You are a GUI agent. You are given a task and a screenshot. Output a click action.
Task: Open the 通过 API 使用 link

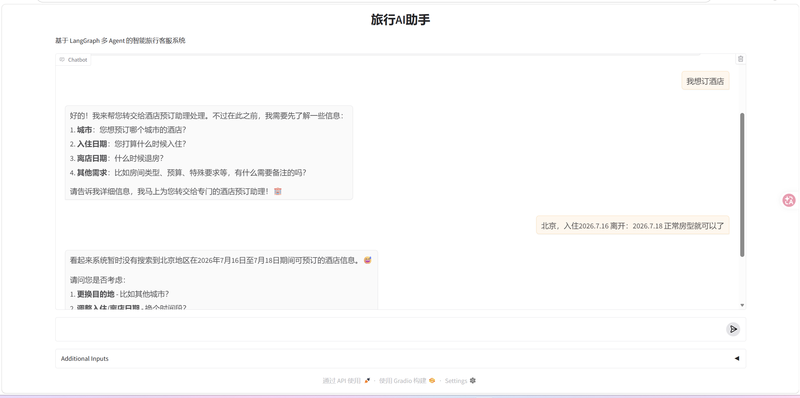(342, 381)
